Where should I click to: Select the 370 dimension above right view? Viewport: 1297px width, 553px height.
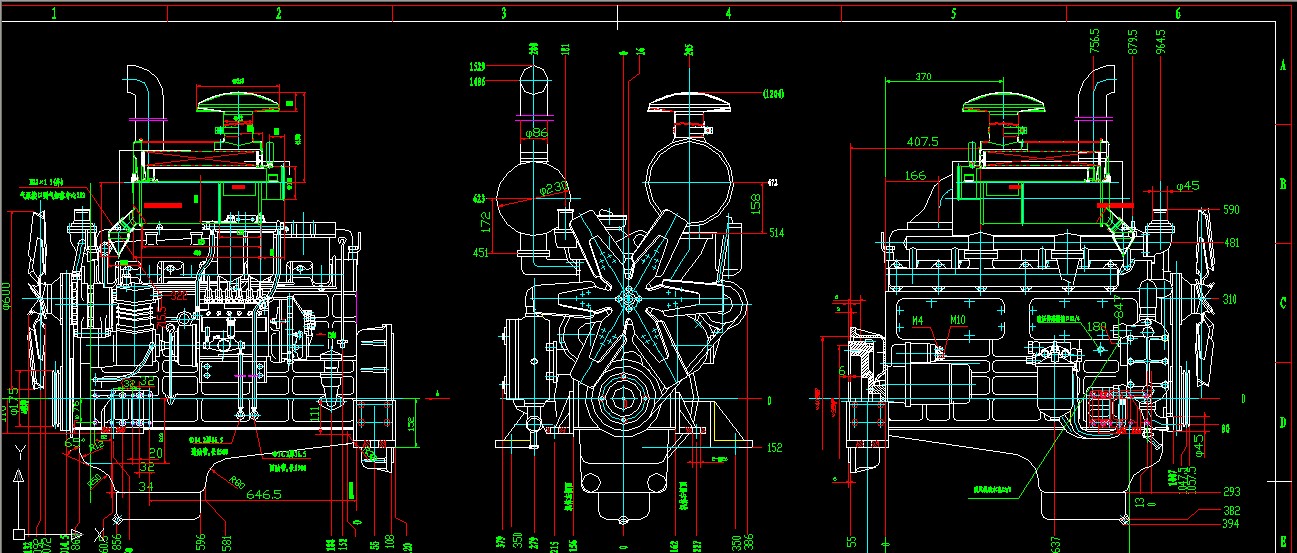[x=922, y=76]
